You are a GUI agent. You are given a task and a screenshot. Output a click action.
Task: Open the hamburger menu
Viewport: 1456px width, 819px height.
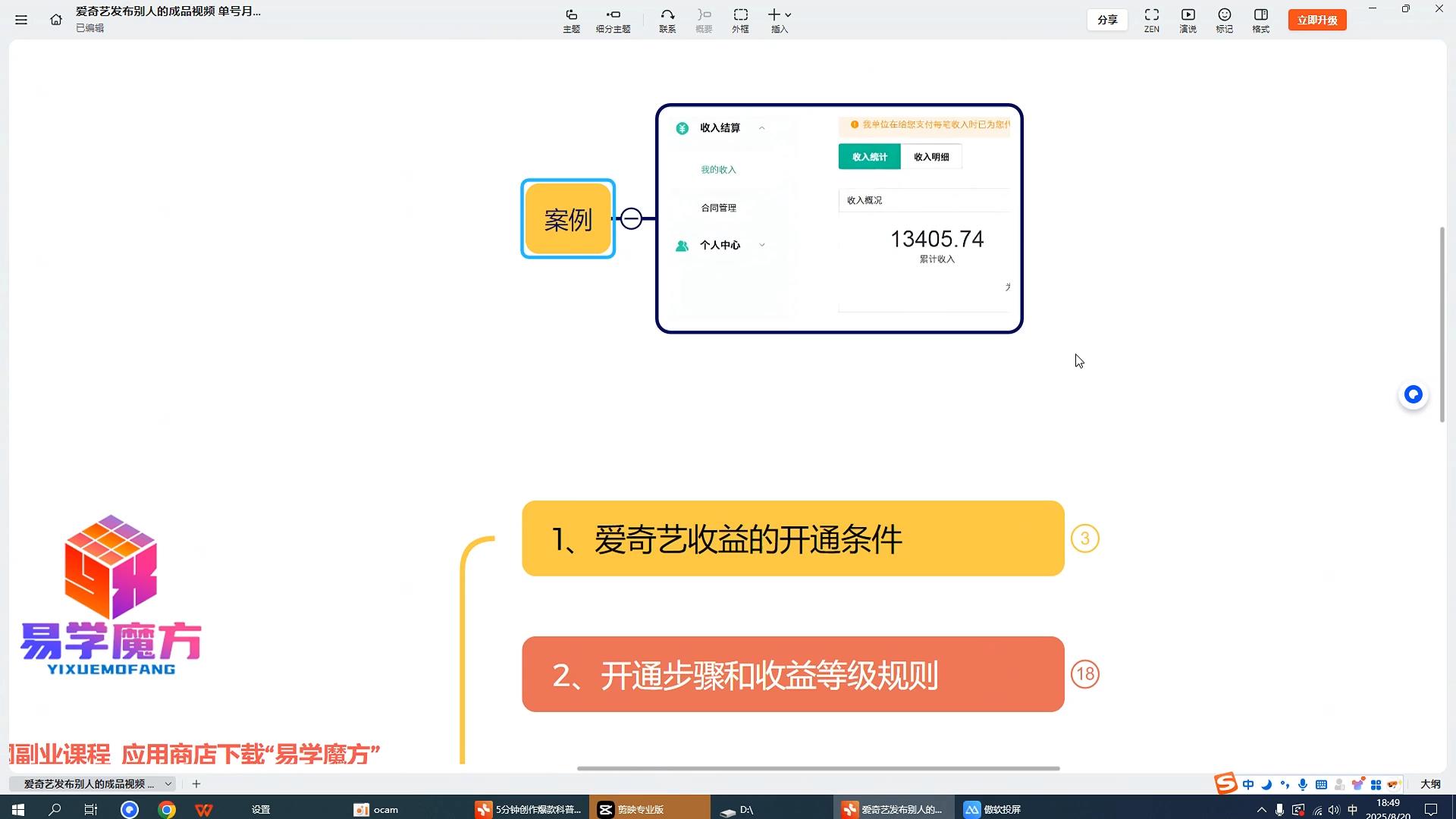20,19
